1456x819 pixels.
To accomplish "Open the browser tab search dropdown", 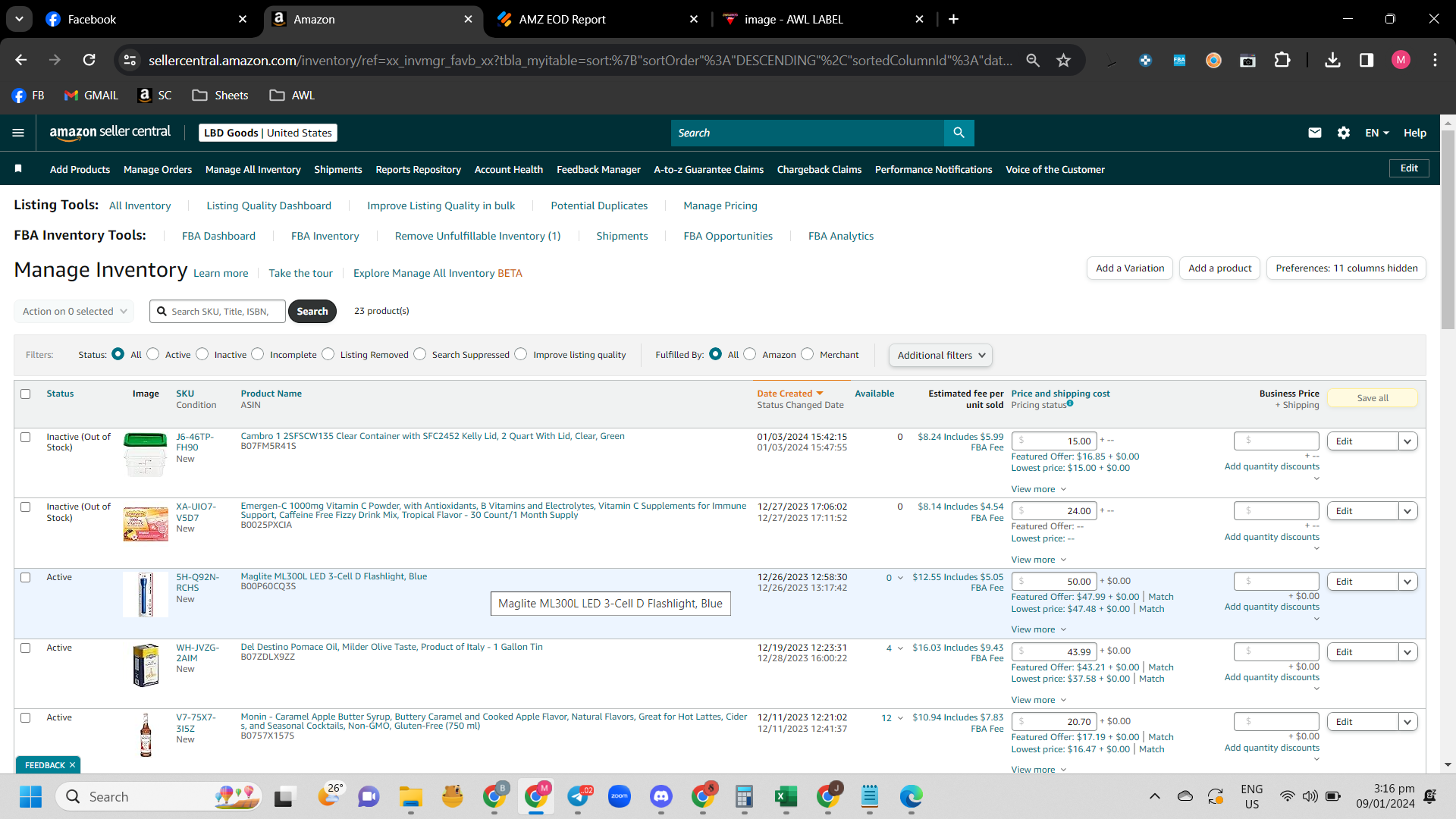I will pyautogui.click(x=19, y=19).
